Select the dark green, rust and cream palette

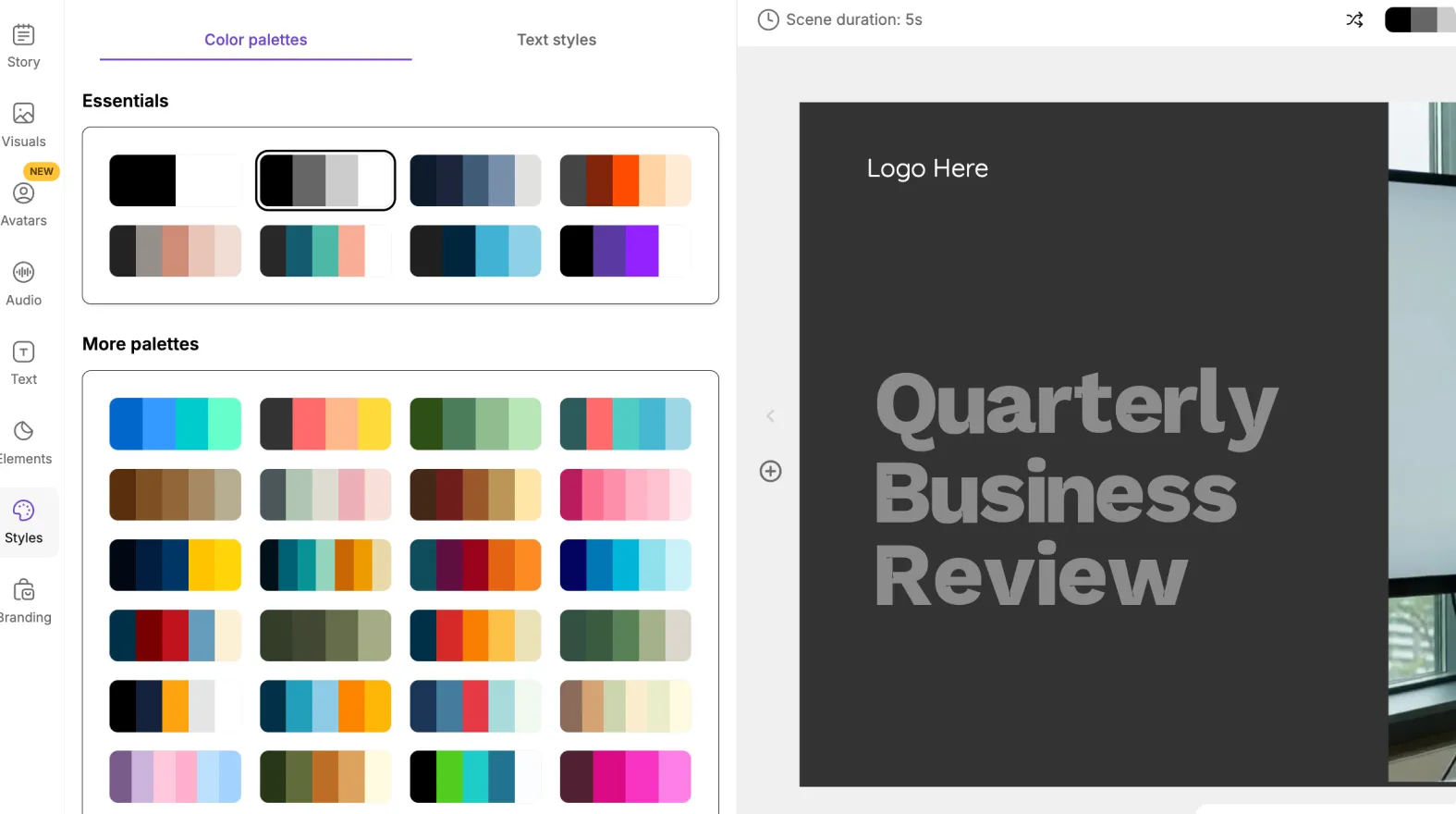[325, 777]
